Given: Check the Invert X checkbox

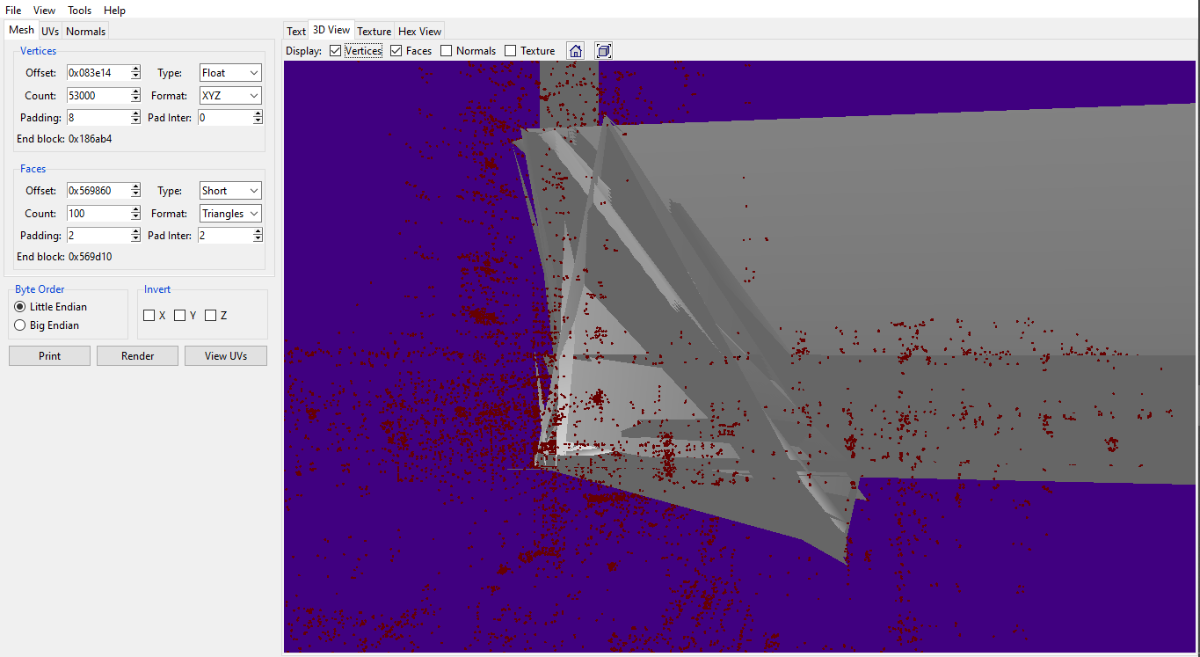Looking at the screenshot, I should 149,315.
